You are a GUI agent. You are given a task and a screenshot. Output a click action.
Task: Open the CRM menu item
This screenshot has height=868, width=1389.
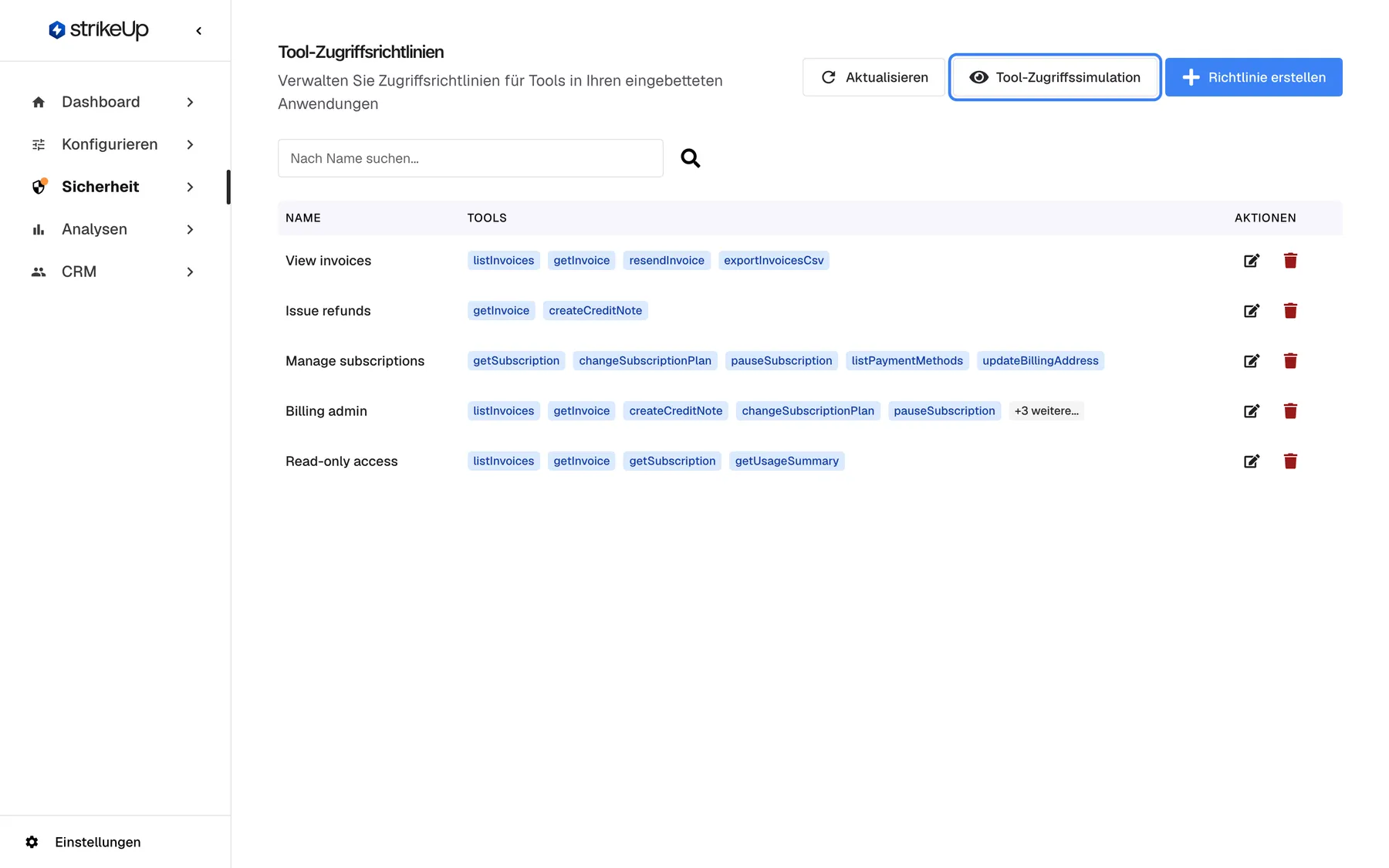click(x=114, y=272)
